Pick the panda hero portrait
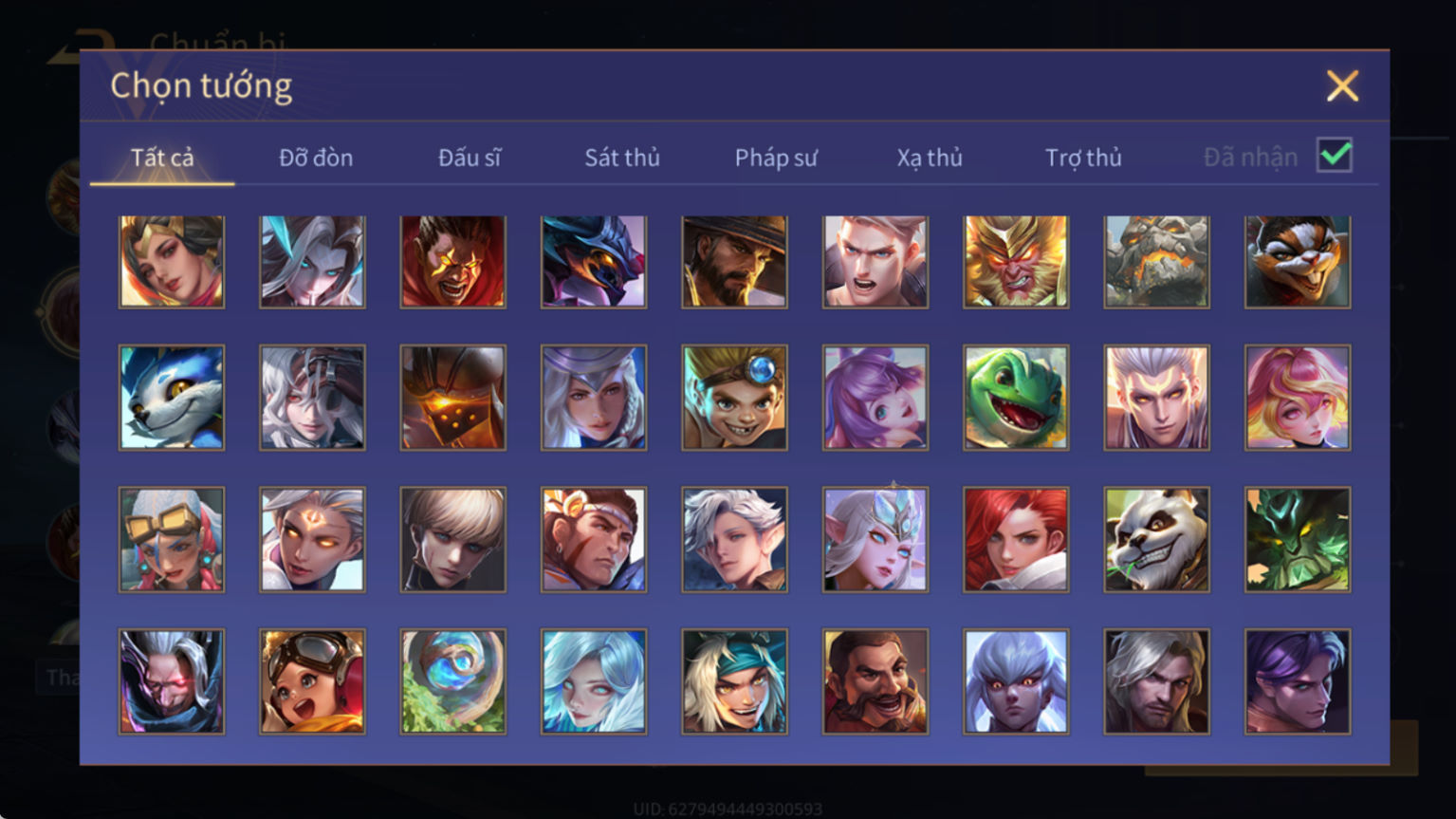Screen dimensions: 1456x819 tap(1156, 540)
